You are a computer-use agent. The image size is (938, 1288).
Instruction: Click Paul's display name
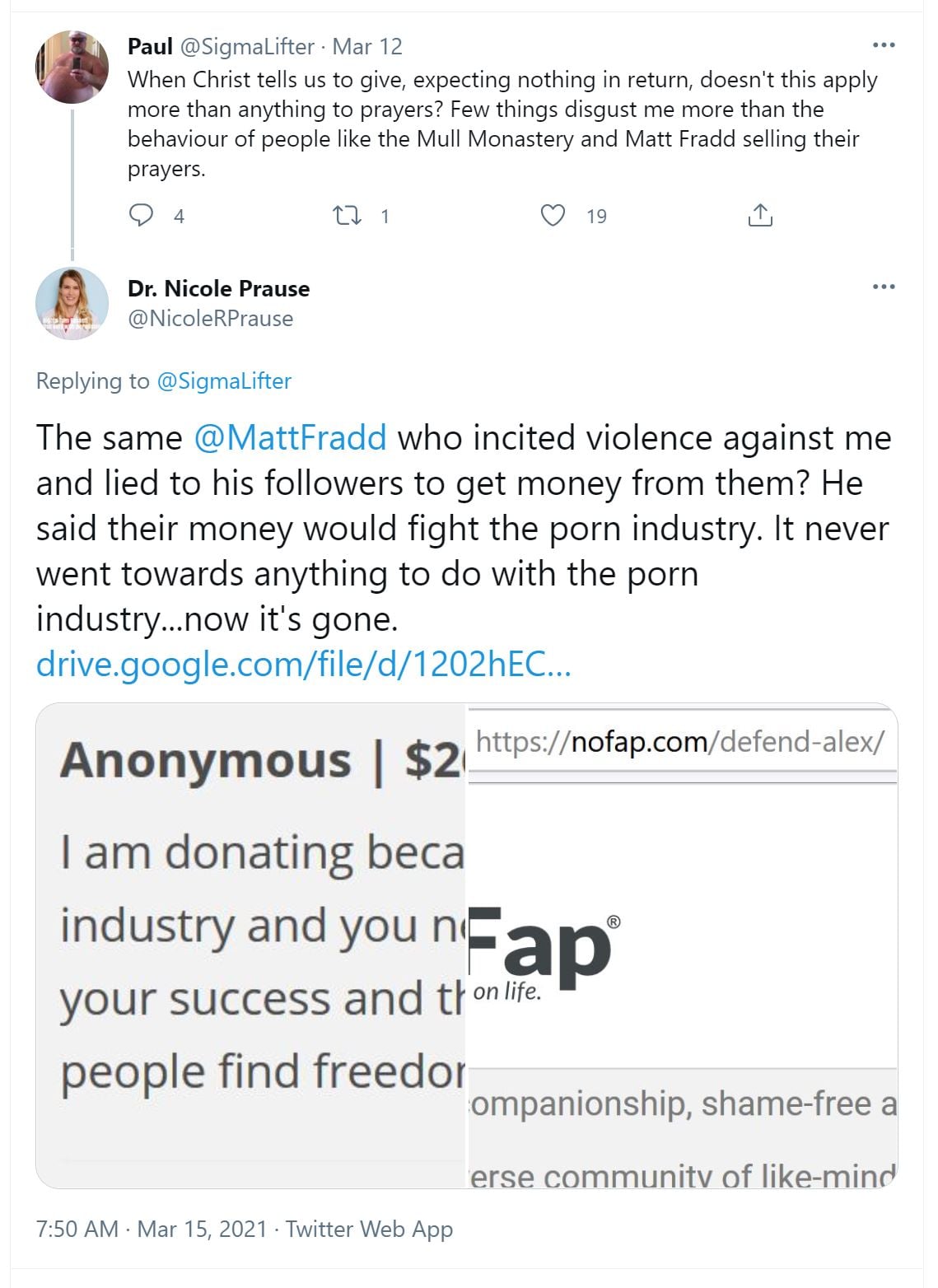tap(150, 47)
